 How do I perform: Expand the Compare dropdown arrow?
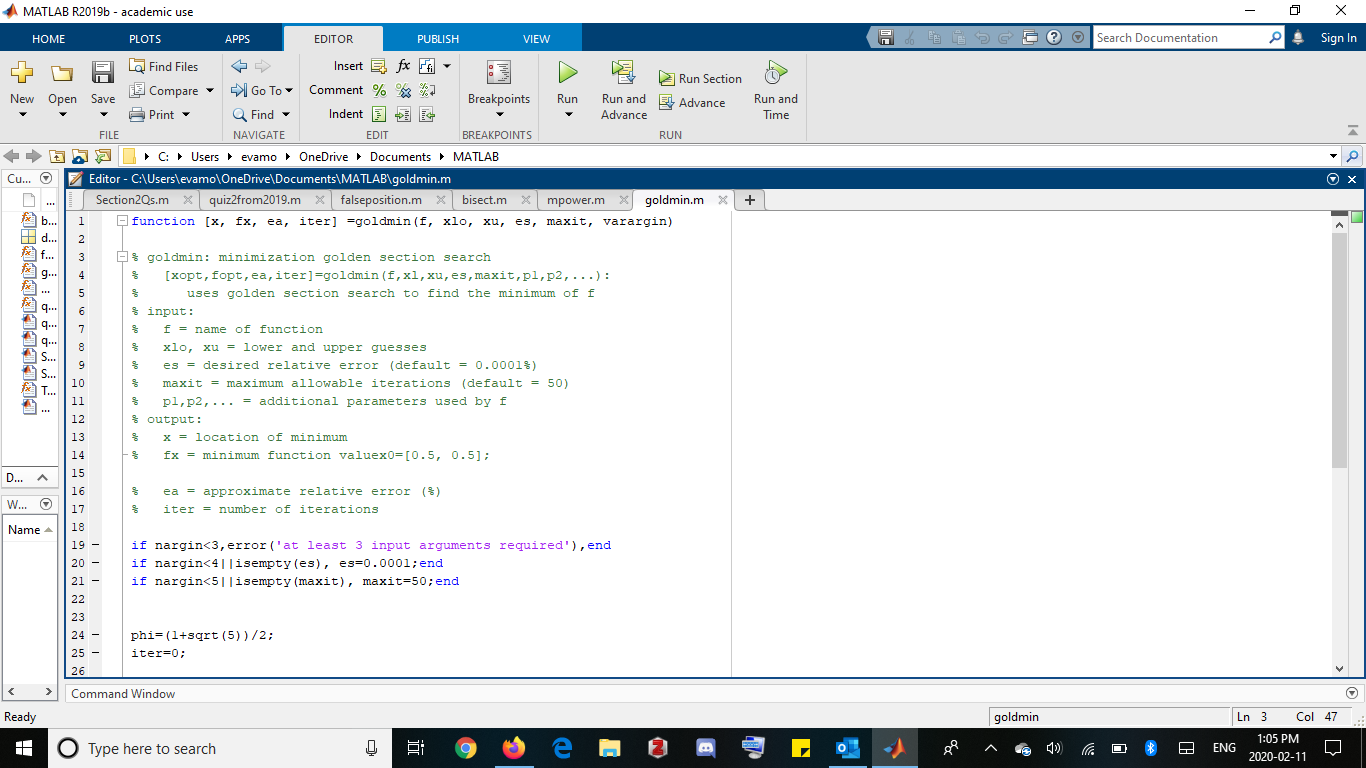210,90
